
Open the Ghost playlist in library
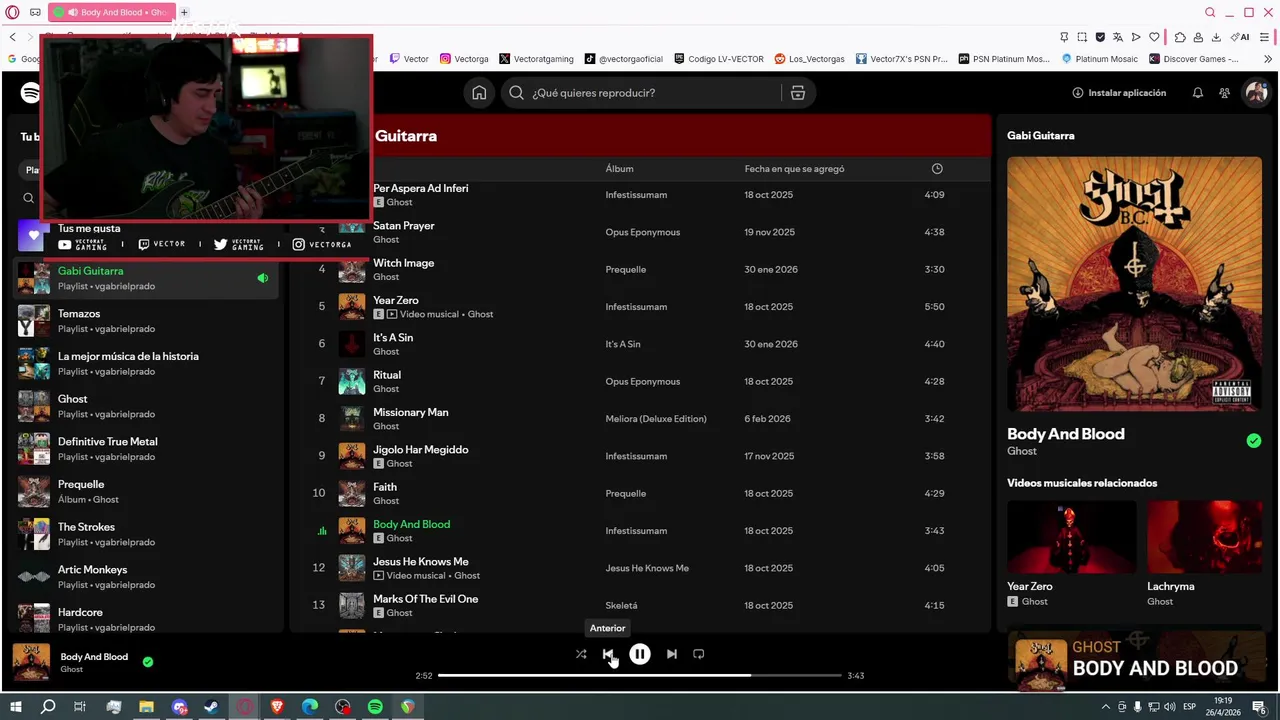(145, 406)
